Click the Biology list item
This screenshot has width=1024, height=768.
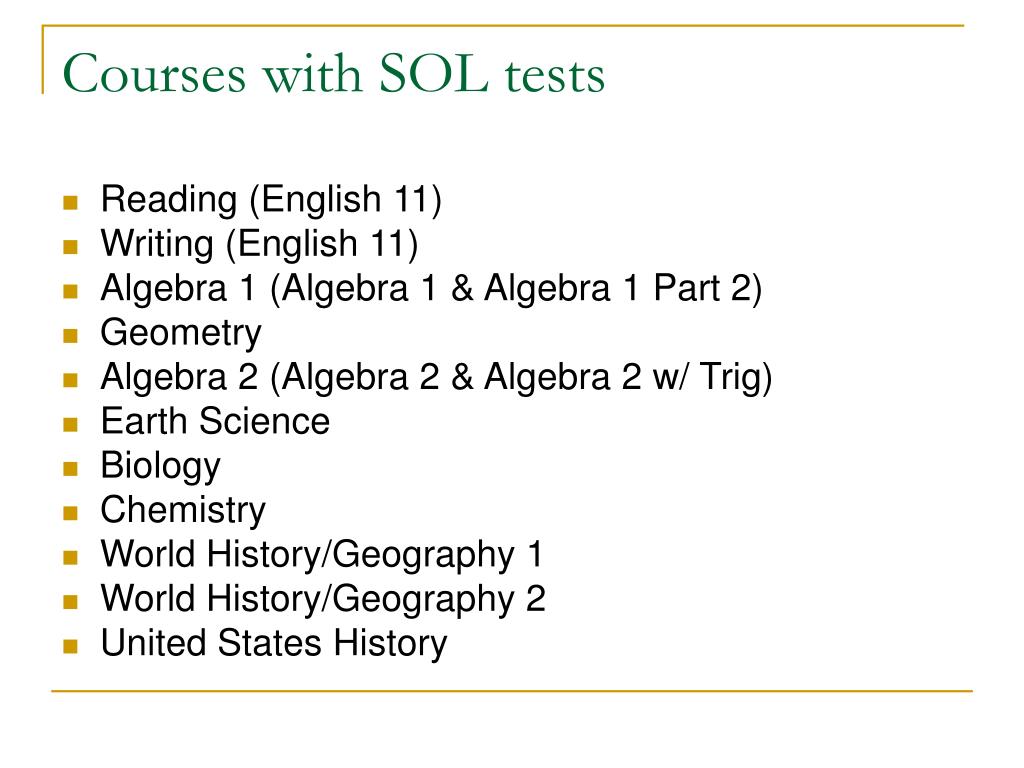(161, 466)
